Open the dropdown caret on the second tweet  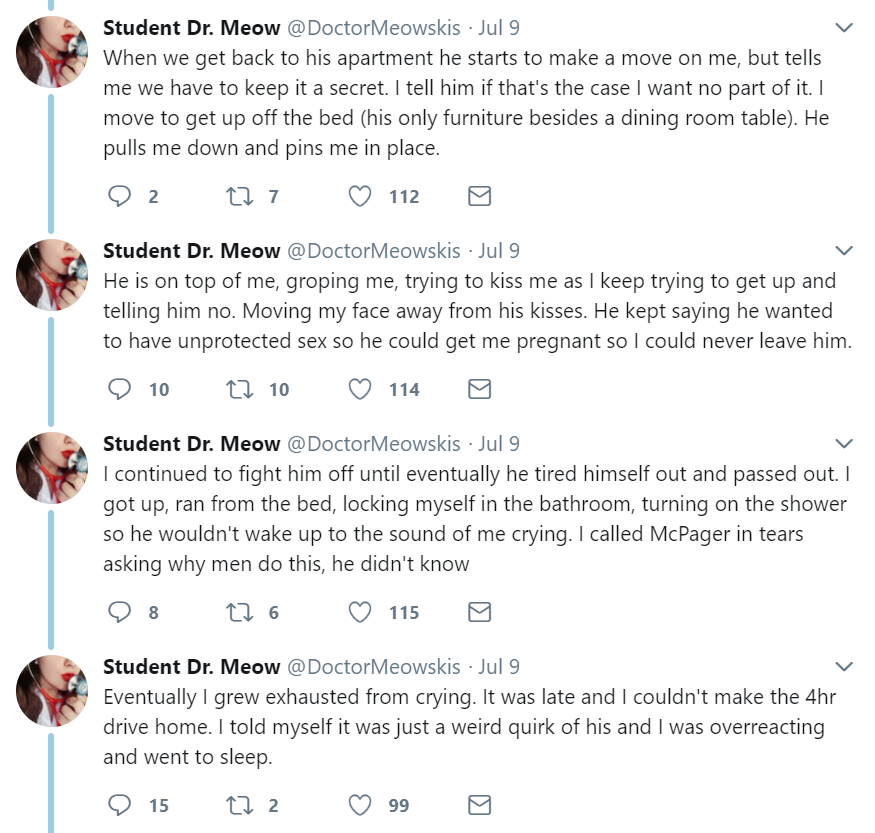(x=843, y=250)
